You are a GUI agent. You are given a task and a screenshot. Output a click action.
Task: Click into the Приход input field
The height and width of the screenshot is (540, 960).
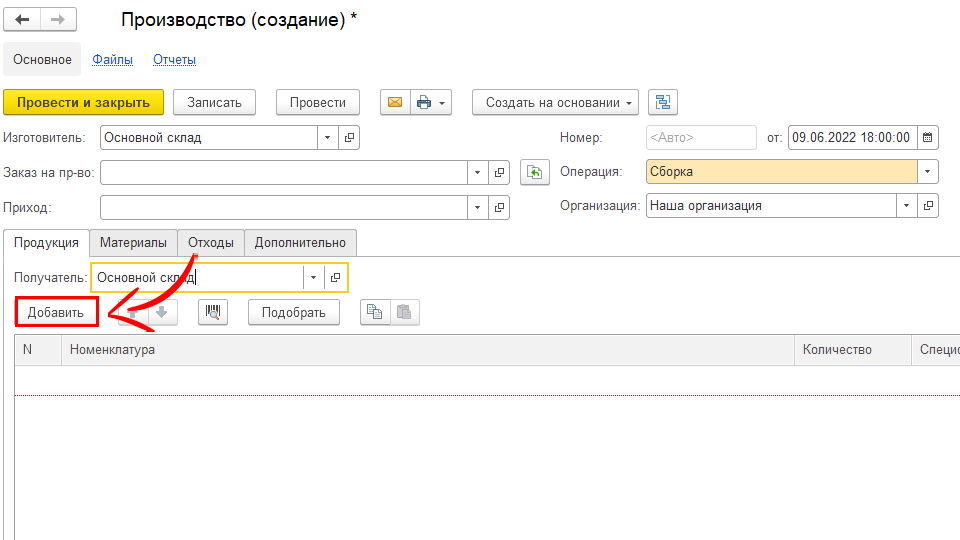284,207
